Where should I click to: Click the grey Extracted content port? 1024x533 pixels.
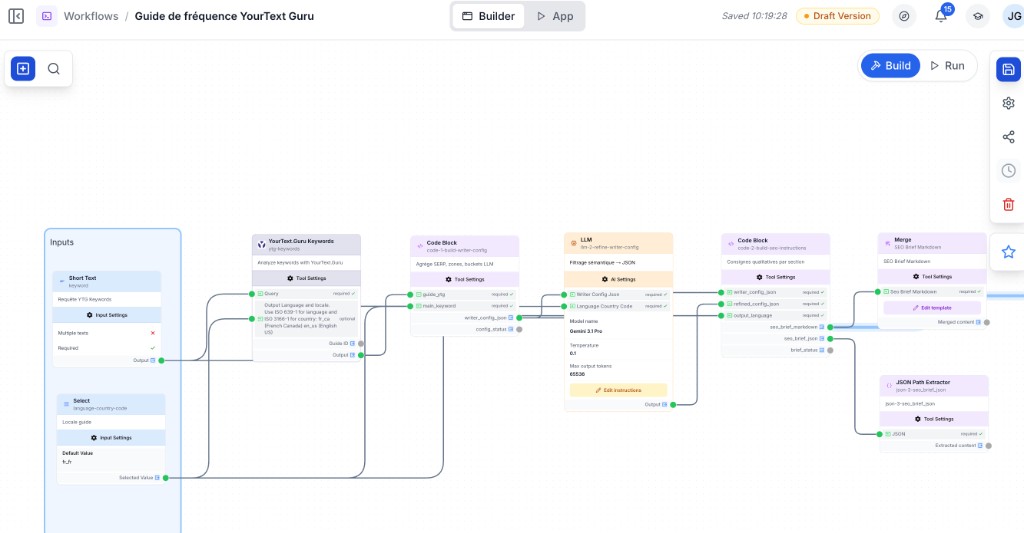pos(988,445)
